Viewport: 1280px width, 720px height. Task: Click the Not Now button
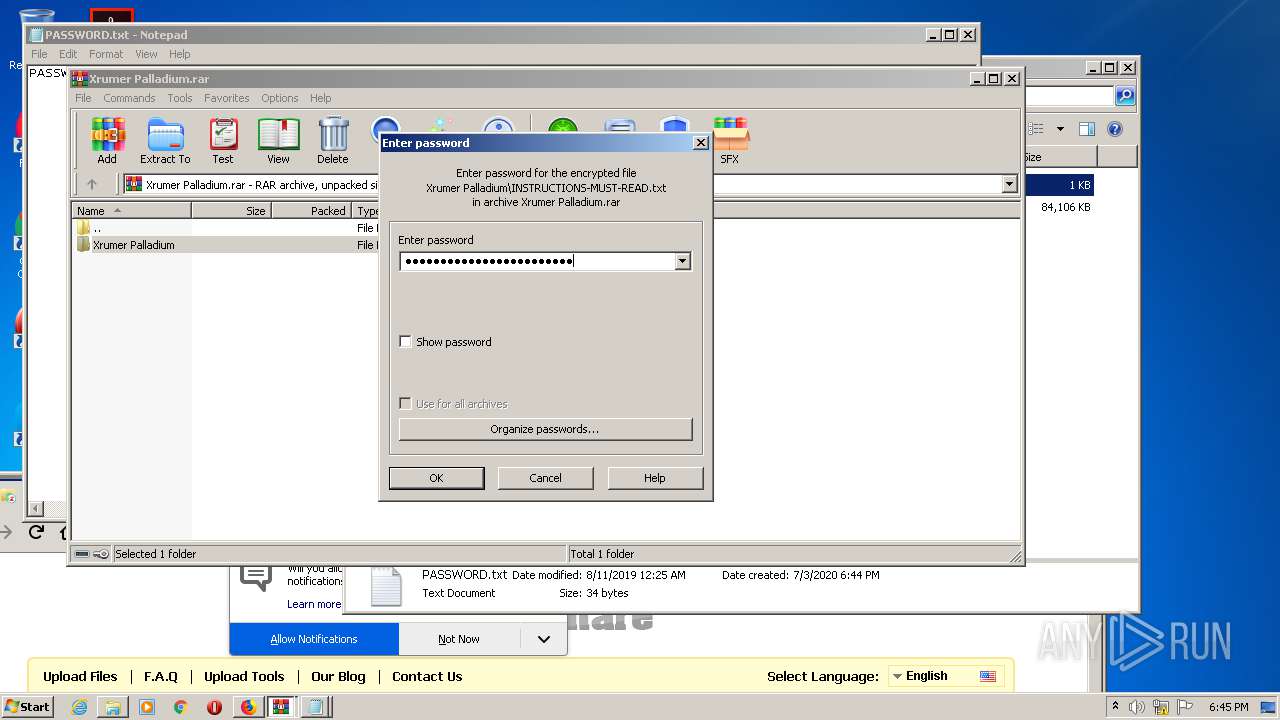point(459,639)
